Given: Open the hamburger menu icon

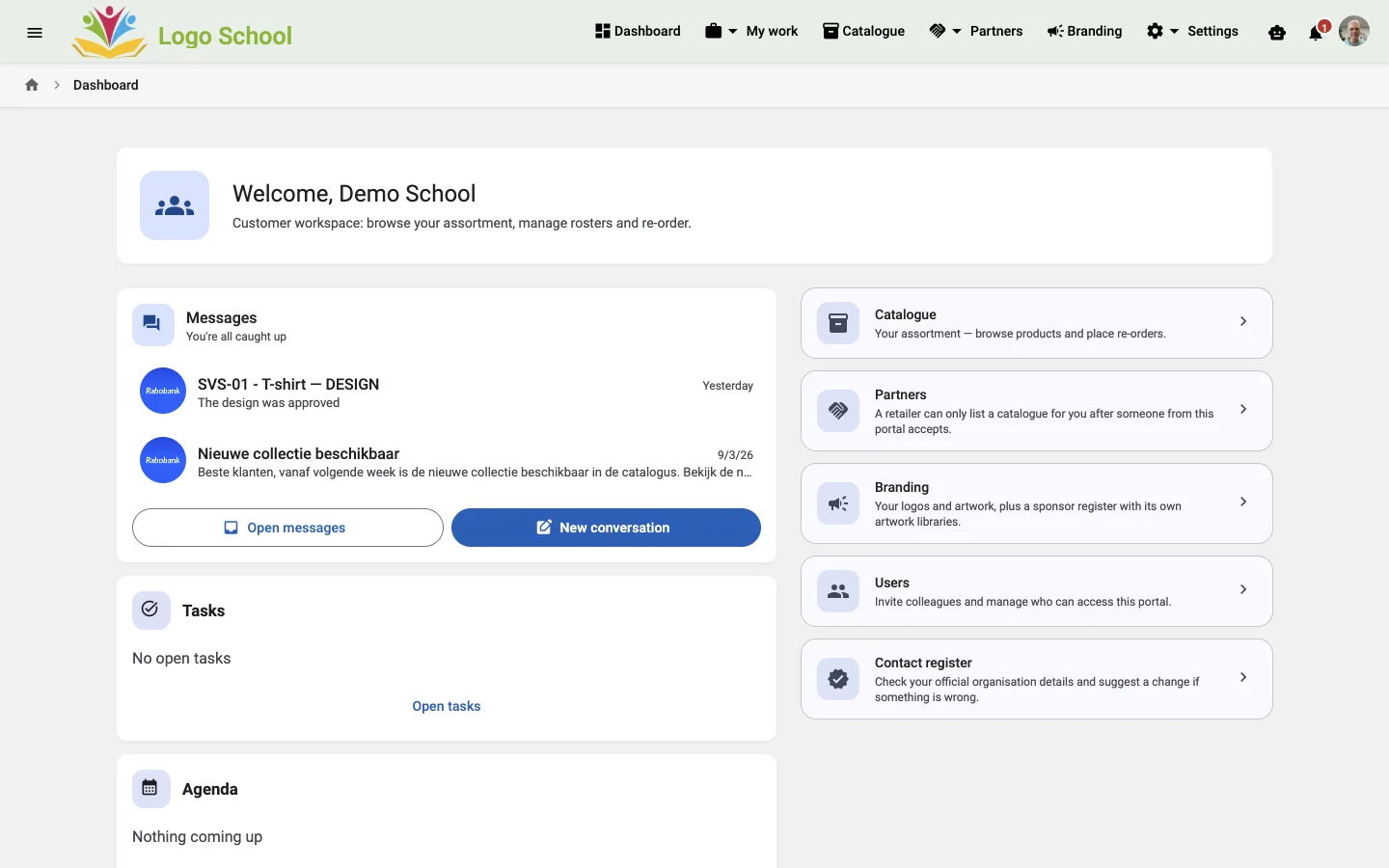Looking at the screenshot, I should [35, 32].
